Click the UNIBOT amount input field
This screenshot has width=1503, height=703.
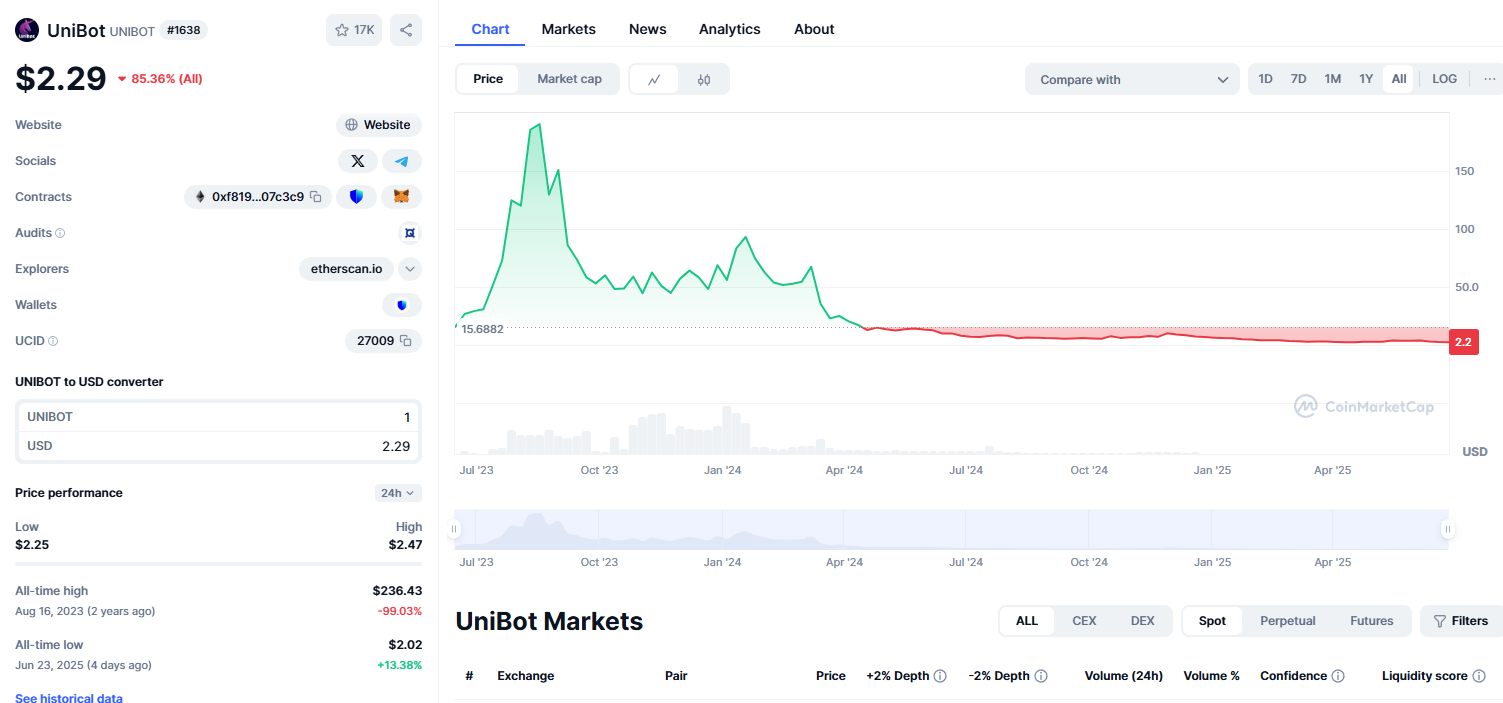218,417
